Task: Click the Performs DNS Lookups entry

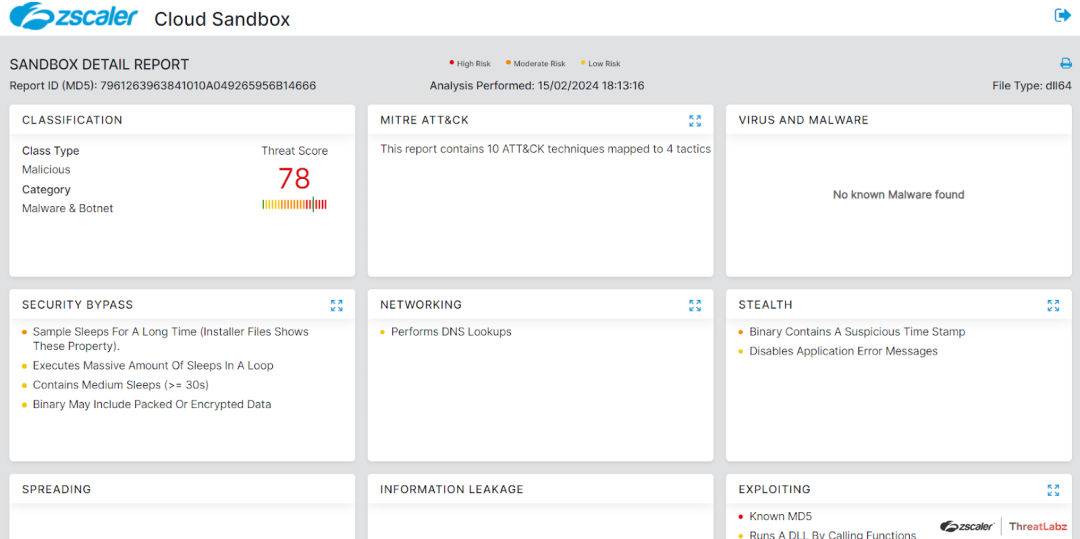Action: click(x=451, y=332)
